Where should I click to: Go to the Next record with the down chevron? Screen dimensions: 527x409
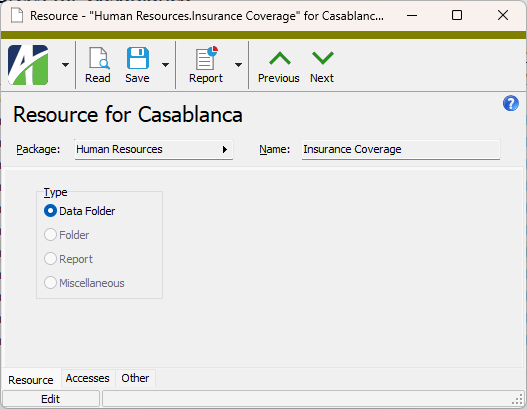(x=322, y=58)
